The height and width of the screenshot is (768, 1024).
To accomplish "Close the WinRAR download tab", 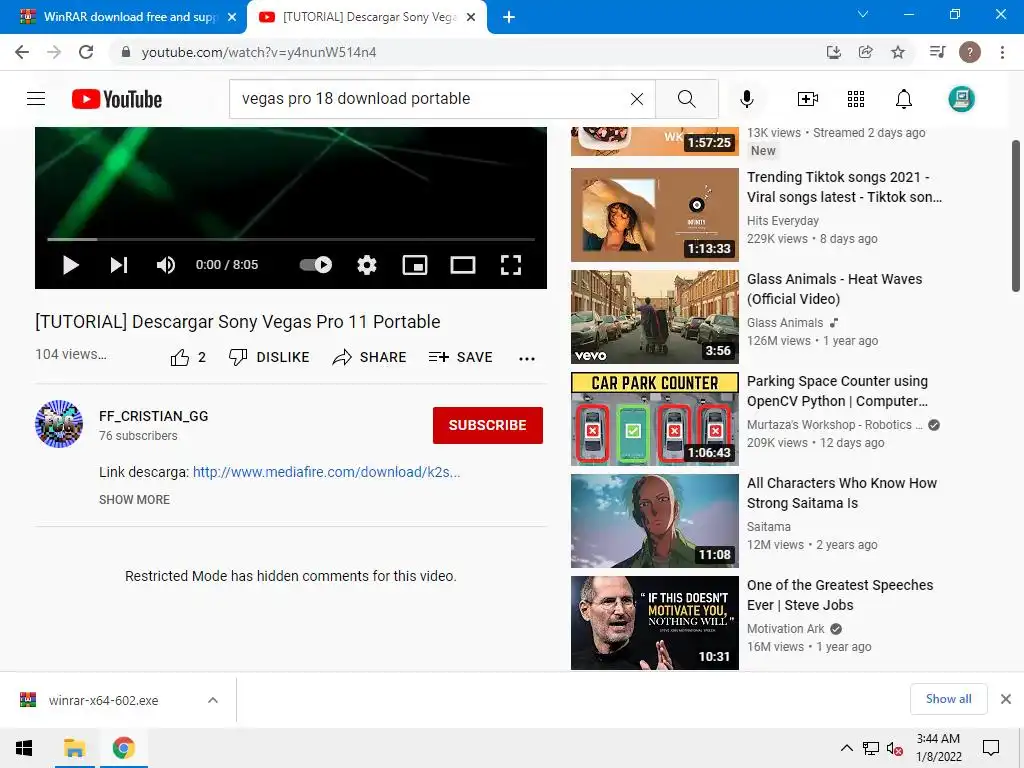I will (x=232, y=17).
